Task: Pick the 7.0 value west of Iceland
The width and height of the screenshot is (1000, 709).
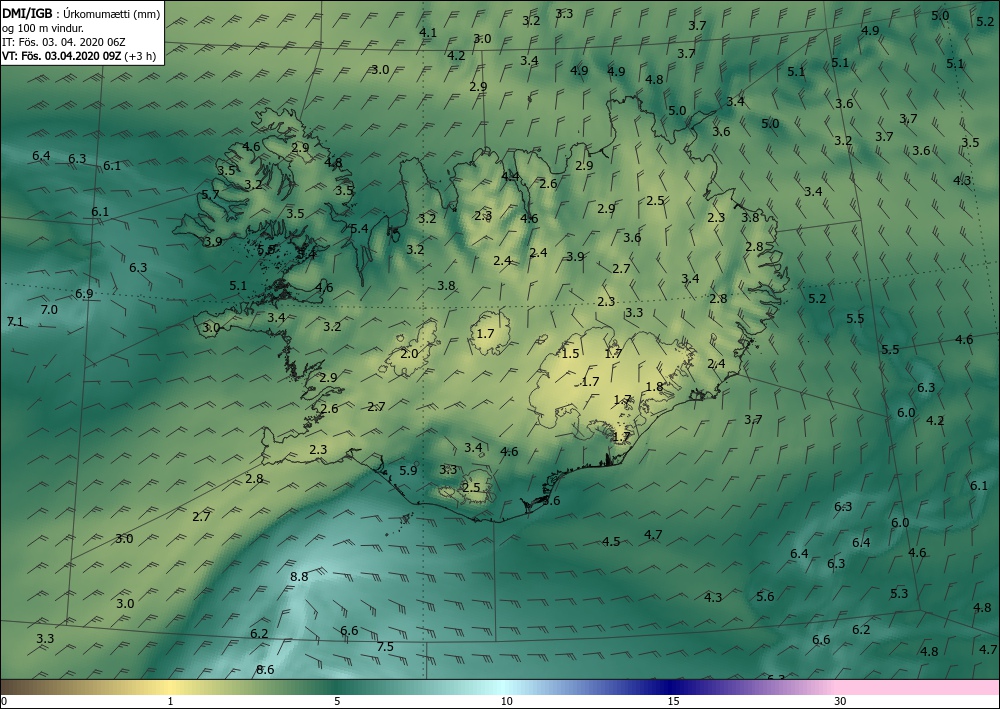Action: (x=49, y=310)
